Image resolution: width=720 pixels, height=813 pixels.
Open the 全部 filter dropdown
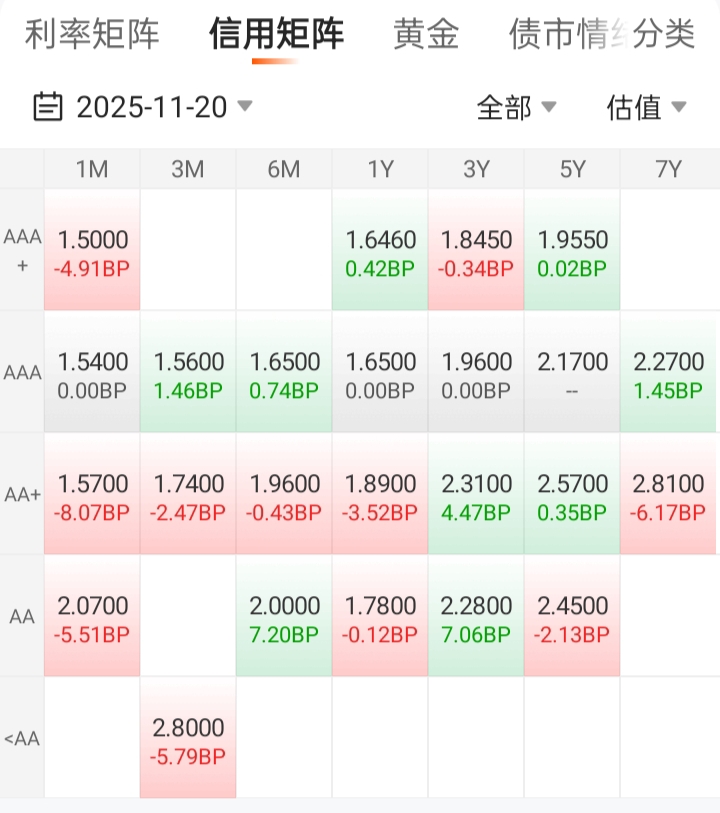tap(515, 107)
